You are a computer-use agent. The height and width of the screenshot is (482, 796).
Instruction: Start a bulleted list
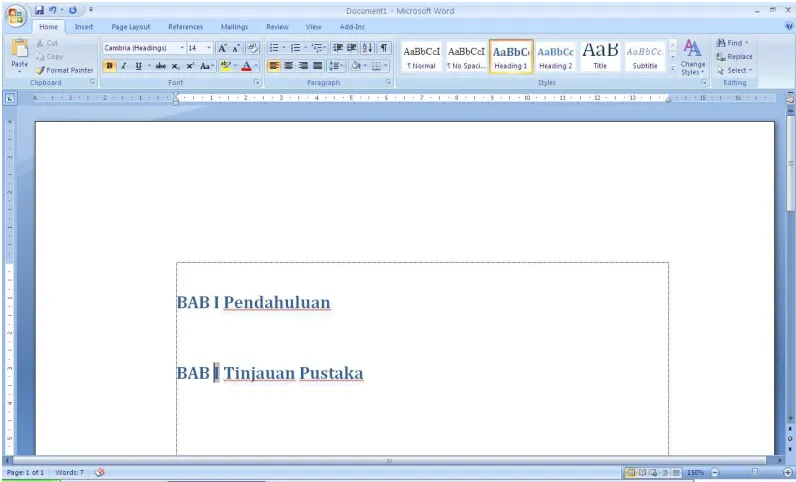coord(274,48)
